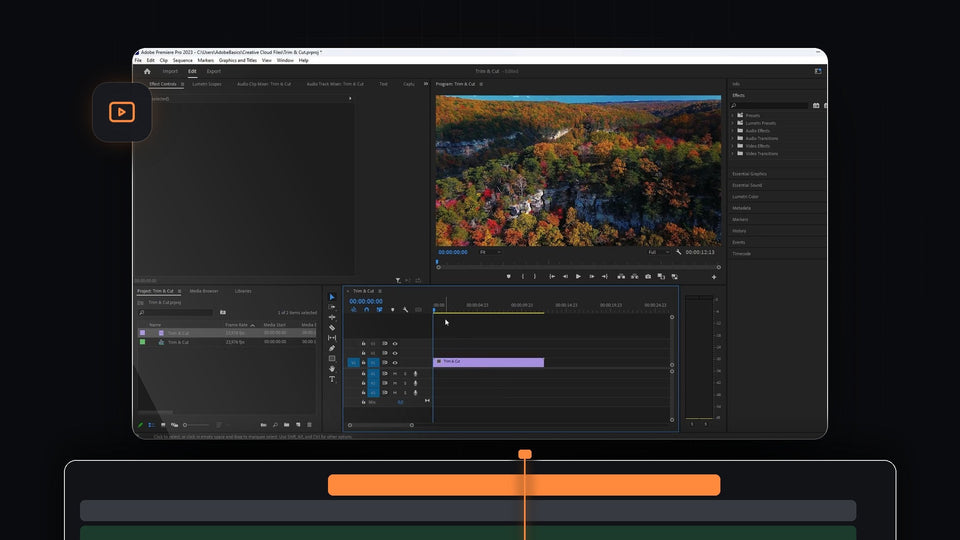The width and height of the screenshot is (960, 540).
Task: Adjust the Project panel thumbnail zoom slider
Action: [x=196, y=425]
